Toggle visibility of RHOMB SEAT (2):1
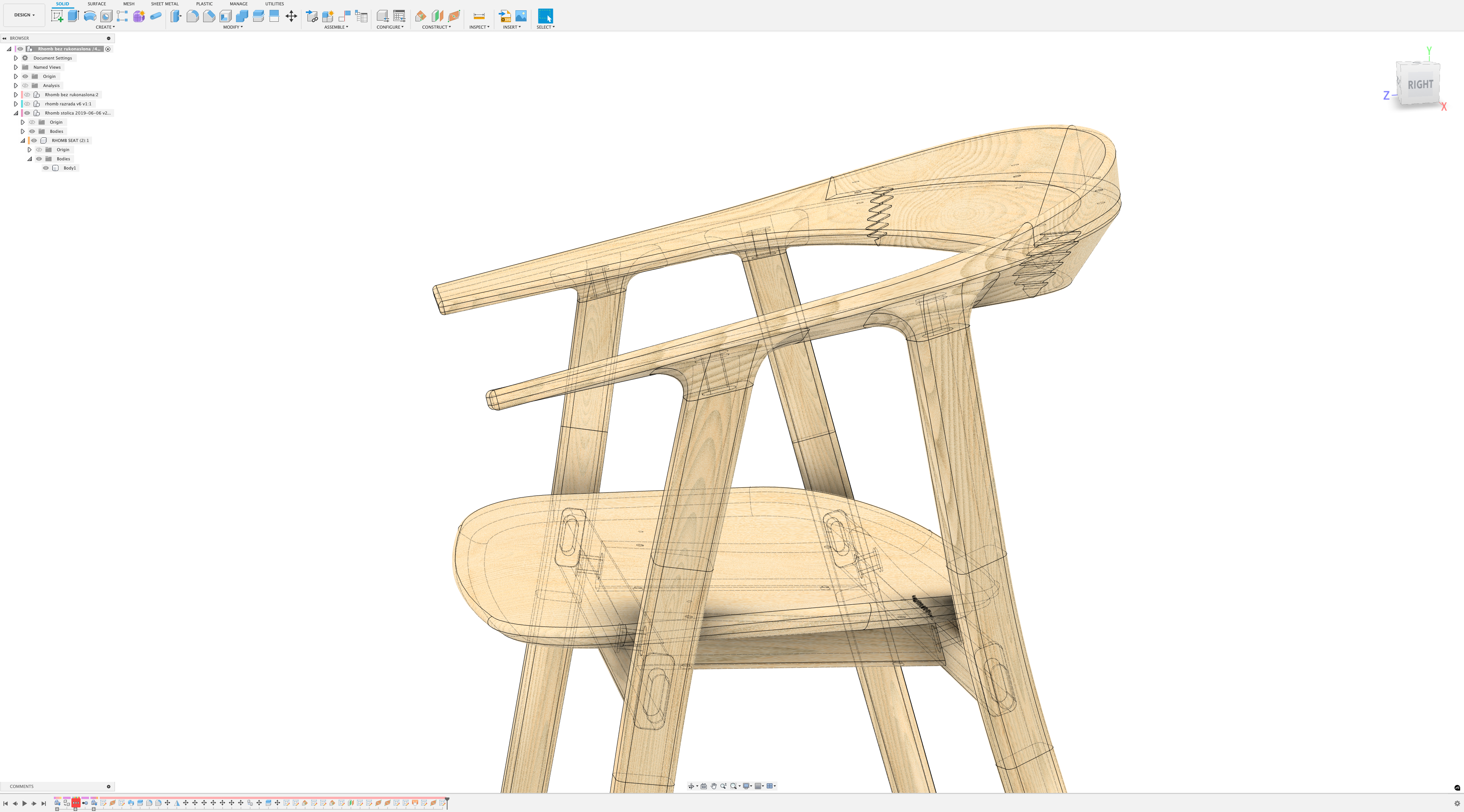Viewport: 1464px width, 812px height. pyautogui.click(x=34, y=140)
